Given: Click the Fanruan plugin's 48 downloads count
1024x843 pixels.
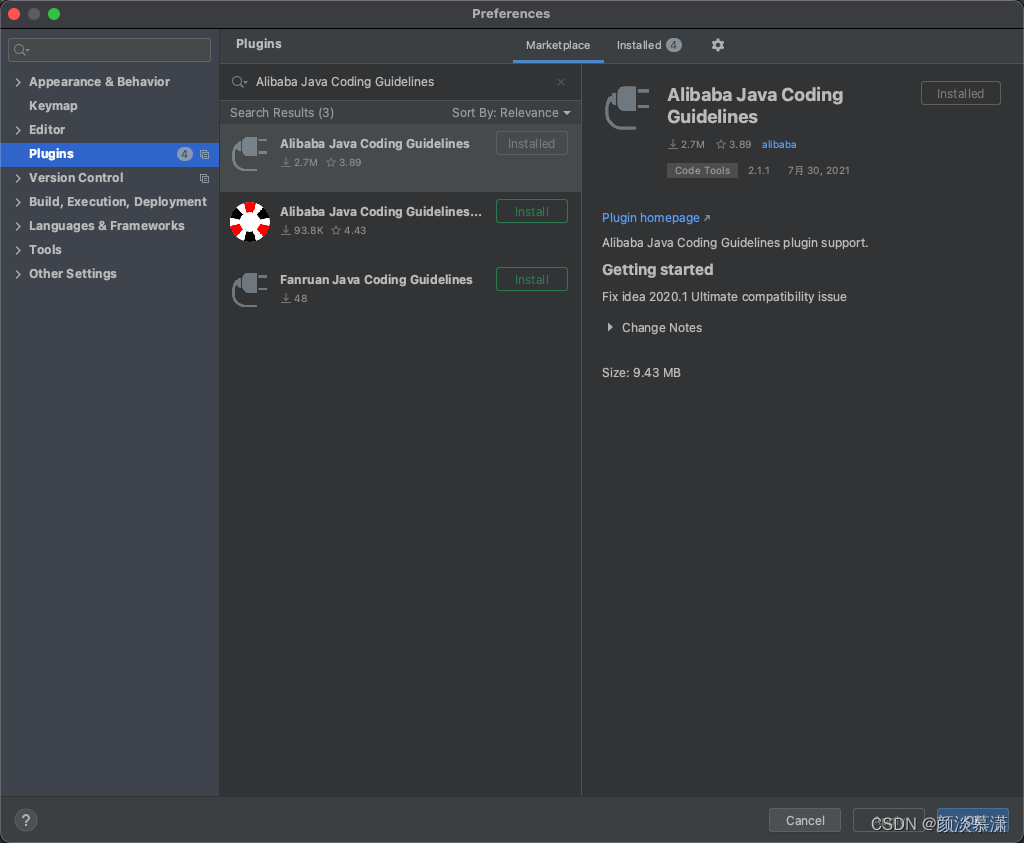Looking at the screenshot, I should click(294, 298).
